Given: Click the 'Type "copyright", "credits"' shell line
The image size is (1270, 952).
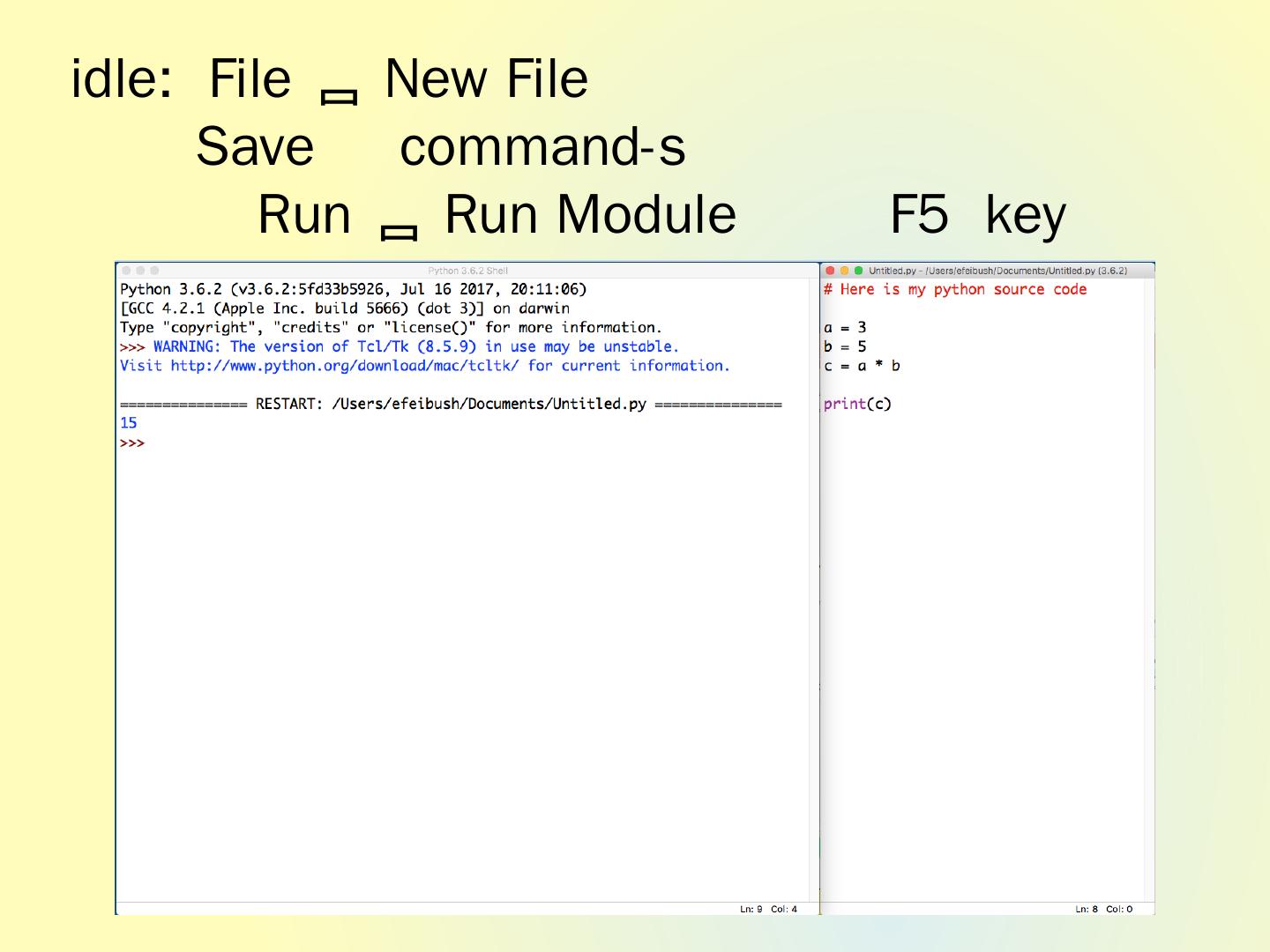Looking at the screenshot, I should click(x=391, y=328).
